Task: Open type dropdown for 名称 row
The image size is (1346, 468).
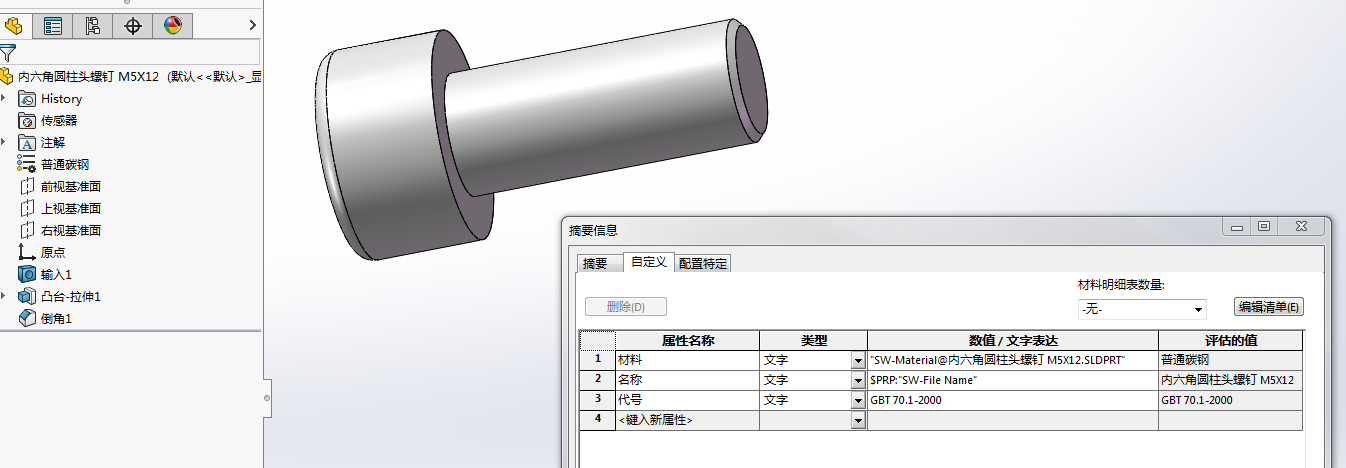Action: (857, 380)
